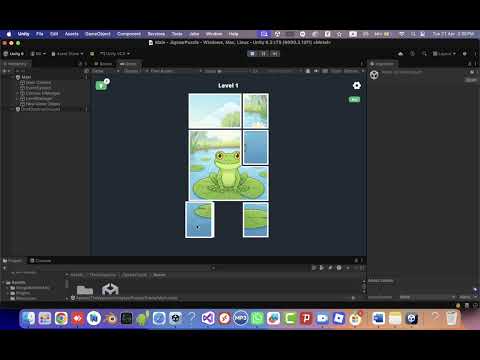
Task: Select the Inspector panel tab
Action: coord(382,64)
